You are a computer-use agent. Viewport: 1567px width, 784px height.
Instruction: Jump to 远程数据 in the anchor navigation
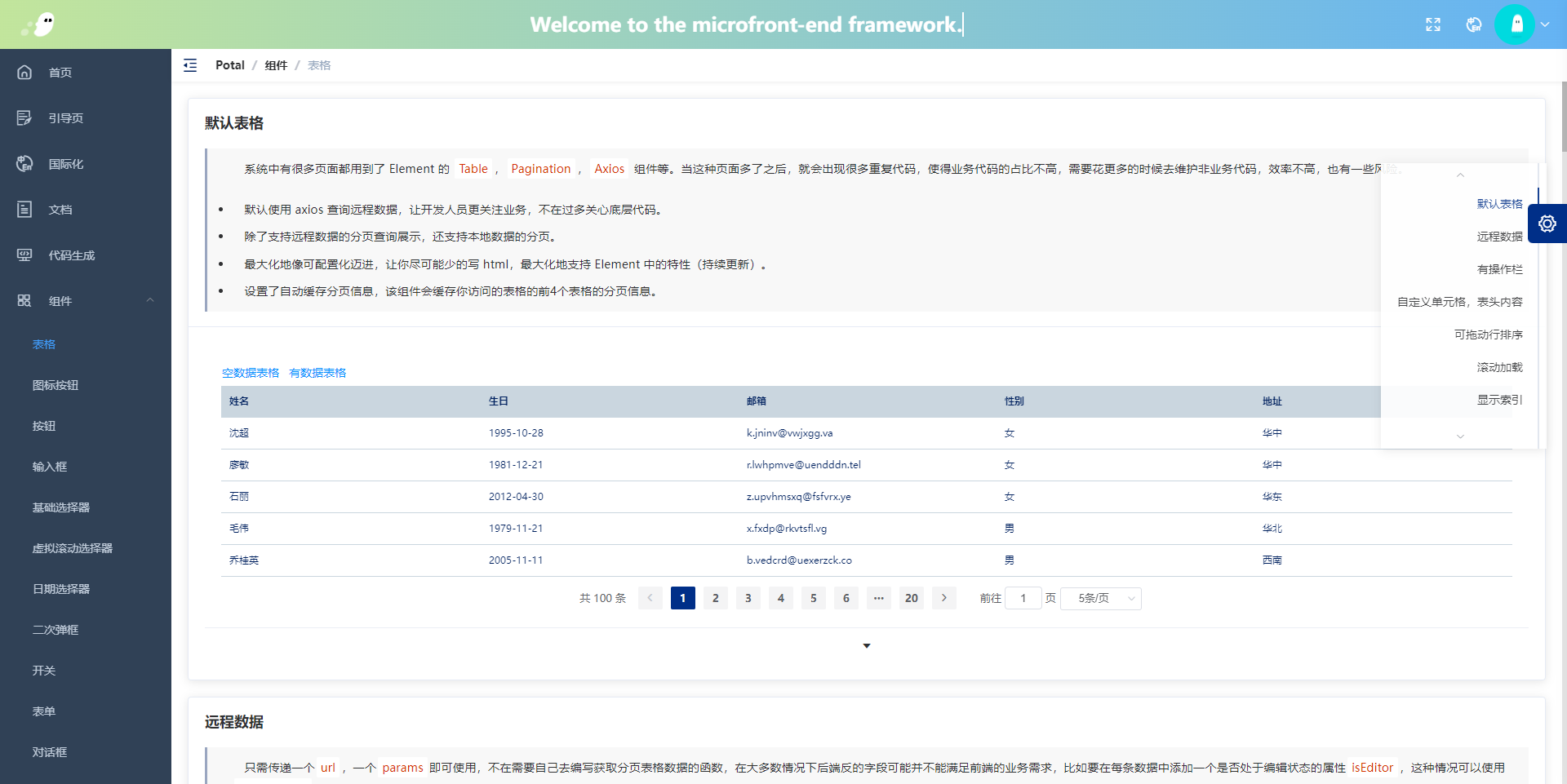tap(1499, 237)
